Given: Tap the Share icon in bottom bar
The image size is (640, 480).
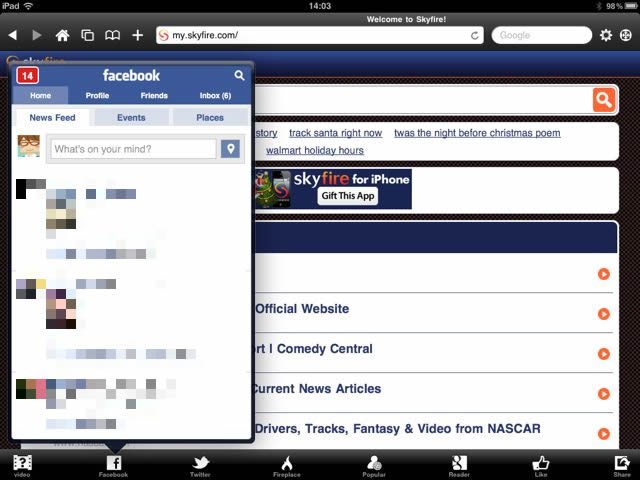Looking at the screenshot, I should (x=622, y=466).
